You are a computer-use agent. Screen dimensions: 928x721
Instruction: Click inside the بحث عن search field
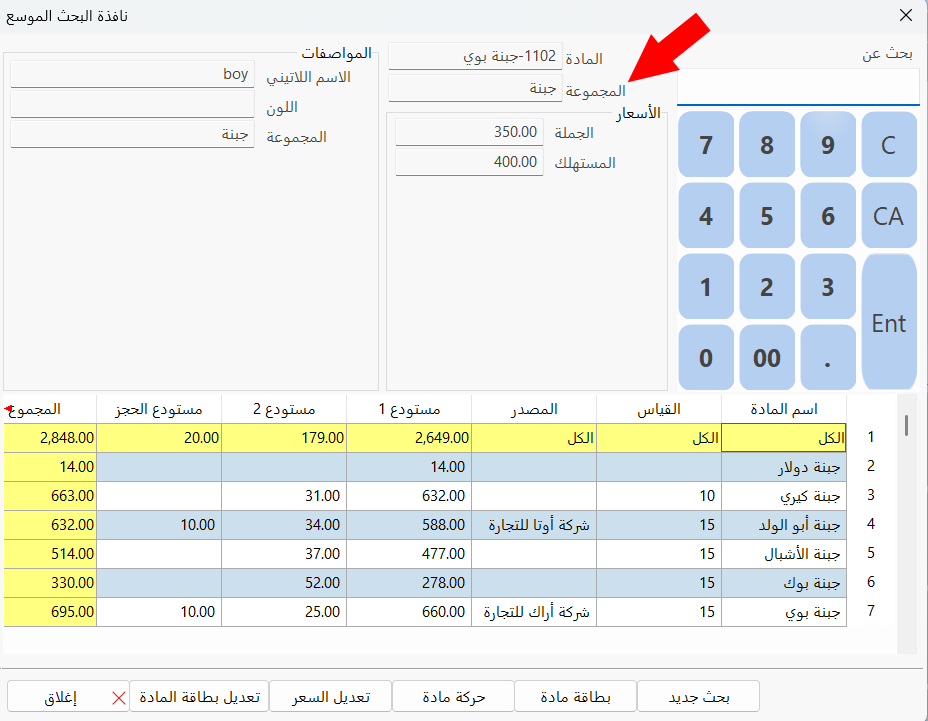click(797, 88)
